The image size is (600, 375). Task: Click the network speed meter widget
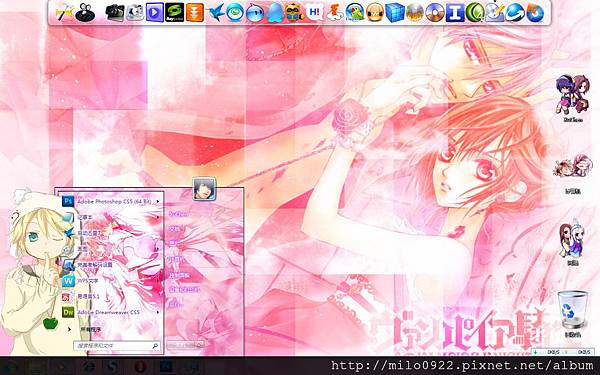coord(563,352)
